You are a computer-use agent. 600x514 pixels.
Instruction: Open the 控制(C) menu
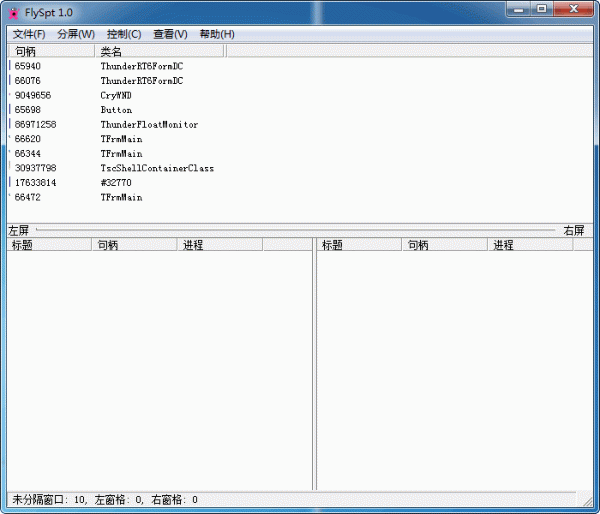point(124,34)
